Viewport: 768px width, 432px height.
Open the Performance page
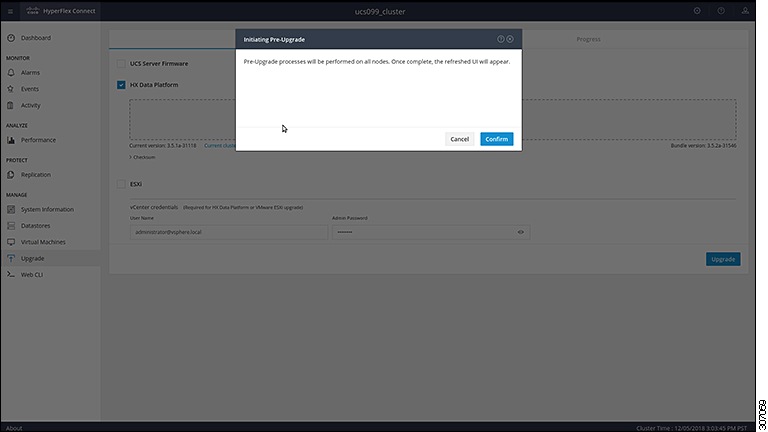click(x=38, y=140)
